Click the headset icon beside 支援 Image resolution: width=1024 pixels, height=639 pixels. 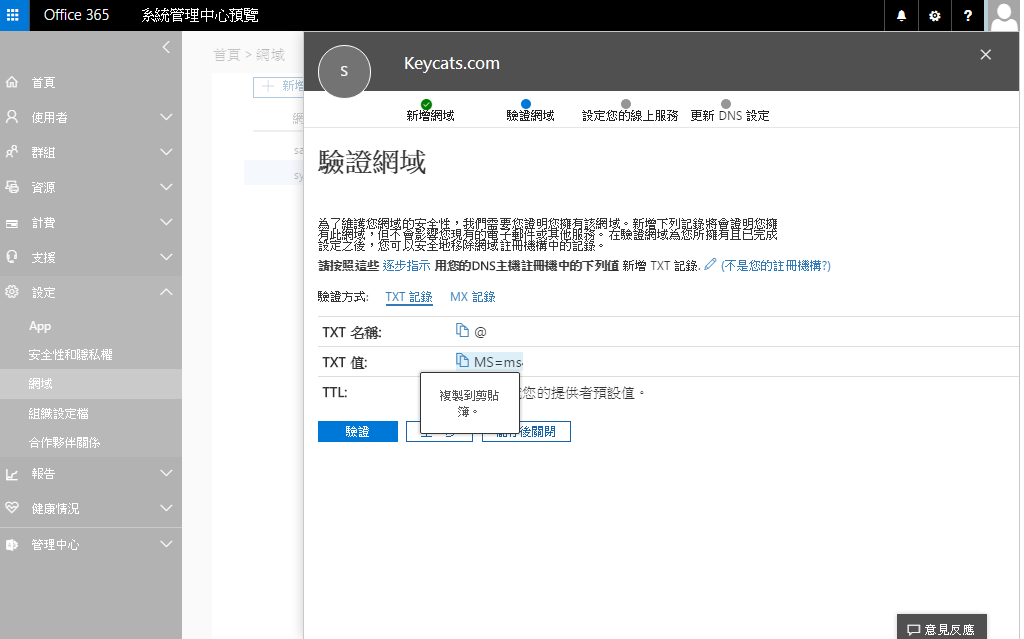[12, 257]
